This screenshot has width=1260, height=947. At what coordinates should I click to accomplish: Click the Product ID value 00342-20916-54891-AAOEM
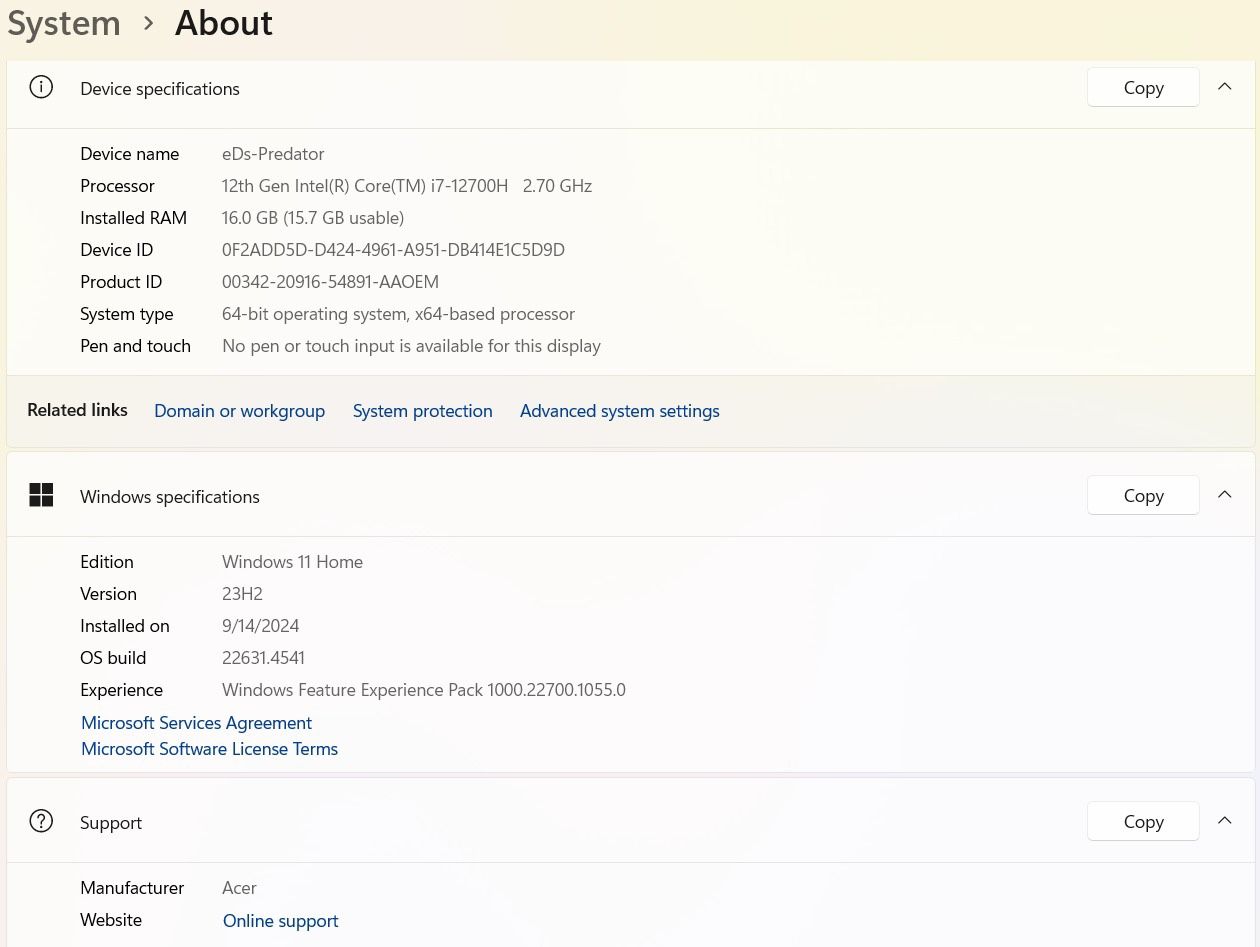[330, 282]
